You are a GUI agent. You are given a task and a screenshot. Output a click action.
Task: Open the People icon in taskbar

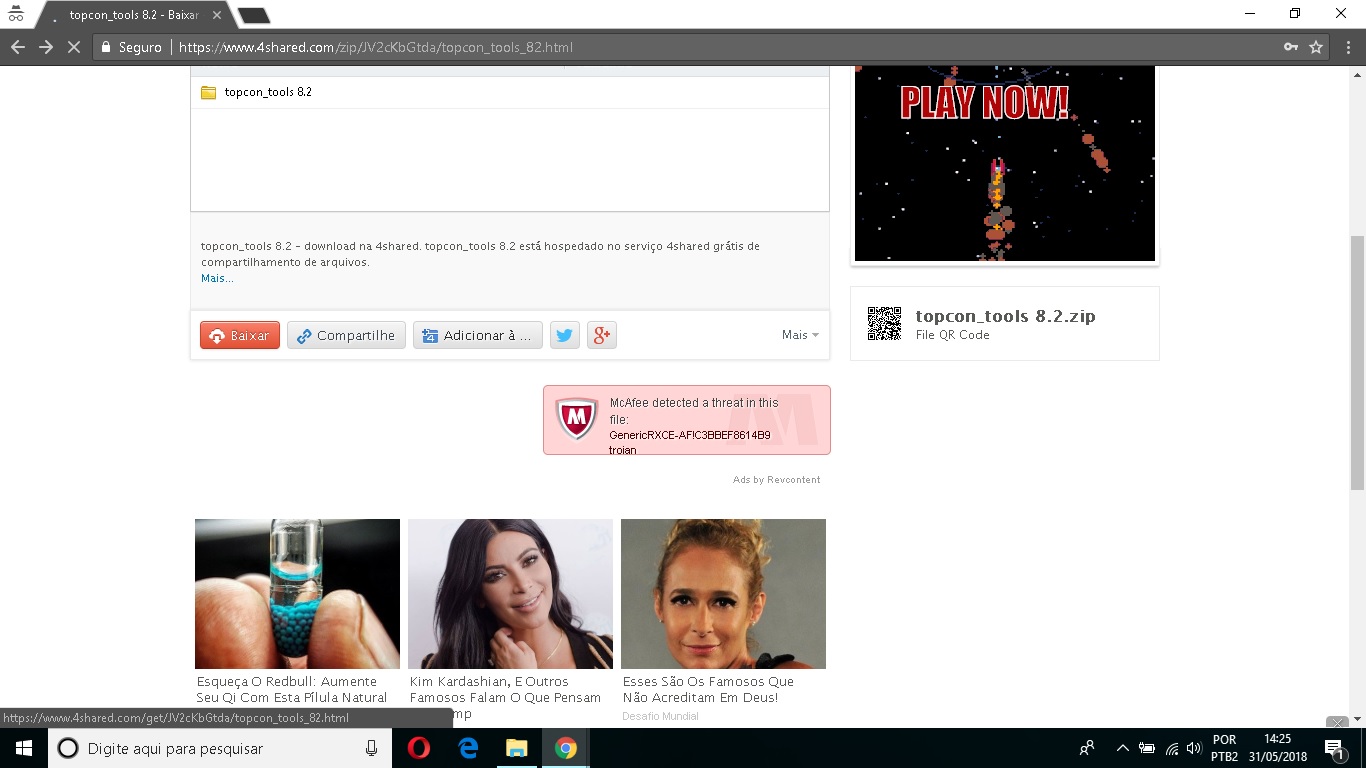[x=1087, y=748]
